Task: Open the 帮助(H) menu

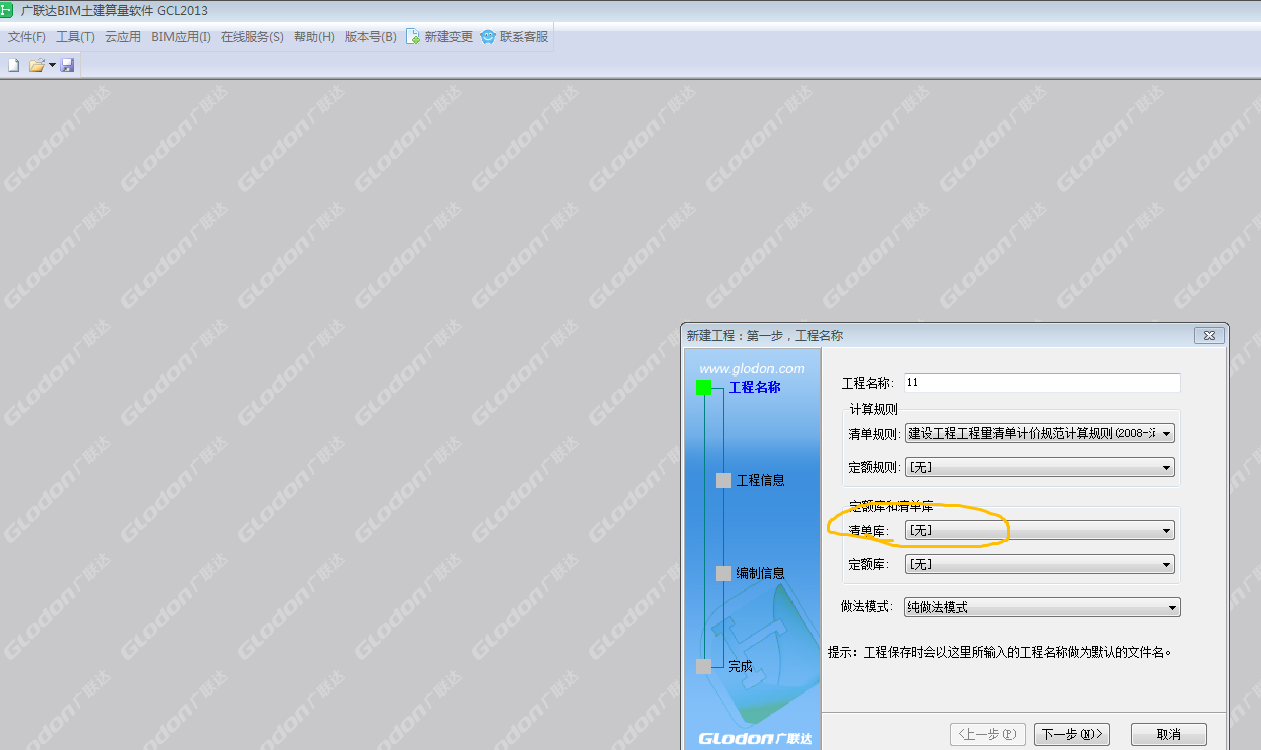Action: point(314,37)
